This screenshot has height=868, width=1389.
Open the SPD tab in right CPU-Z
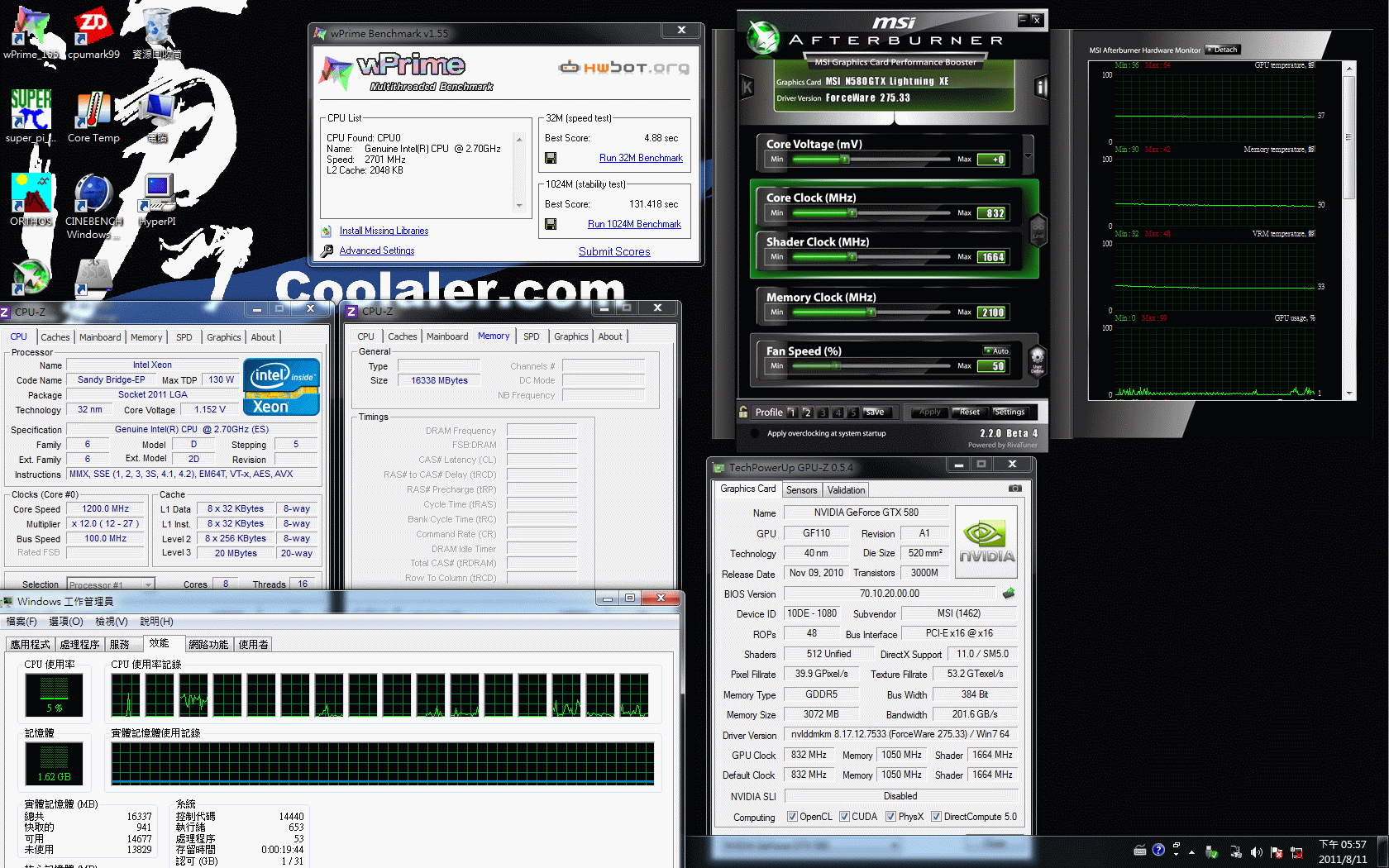(x=532, y=336)
